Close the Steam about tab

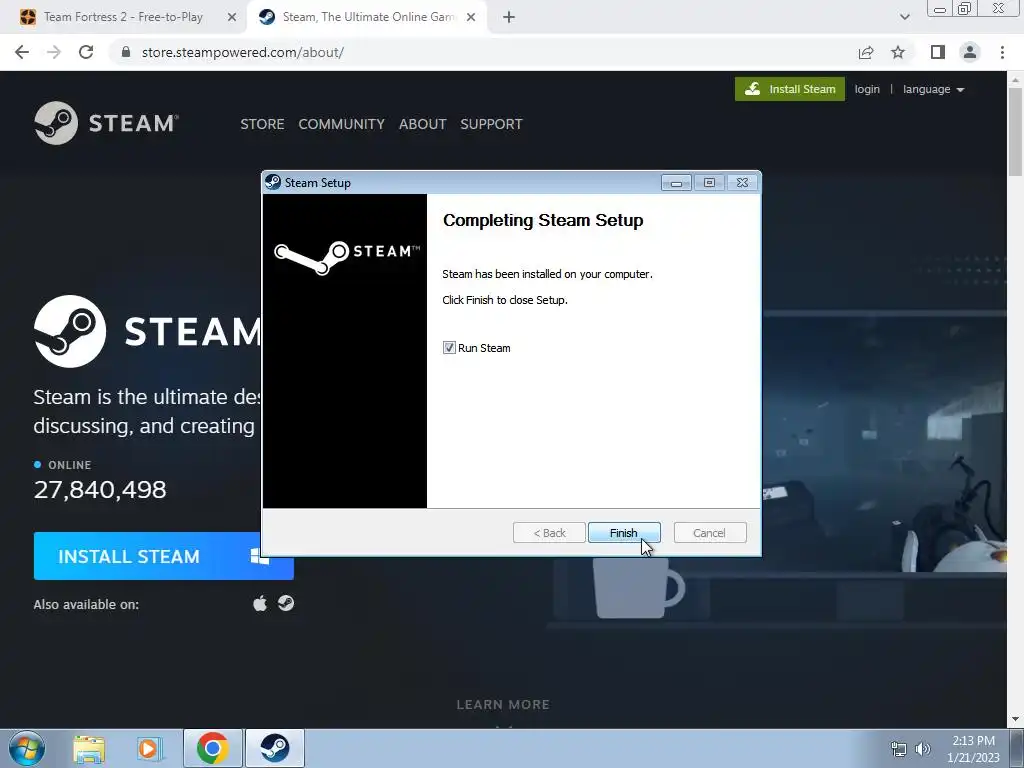[x=471, y=17]
